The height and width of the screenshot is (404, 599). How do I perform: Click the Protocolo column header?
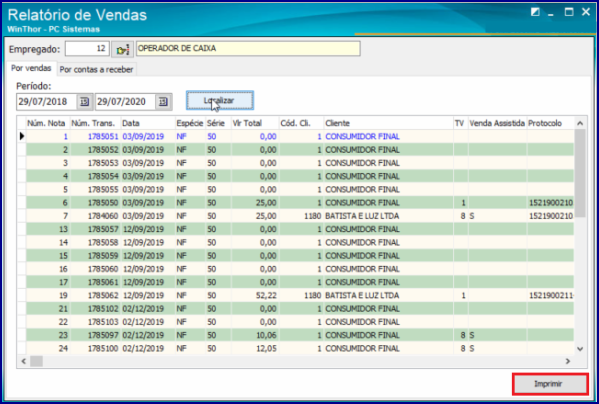(x=550, y=123)
